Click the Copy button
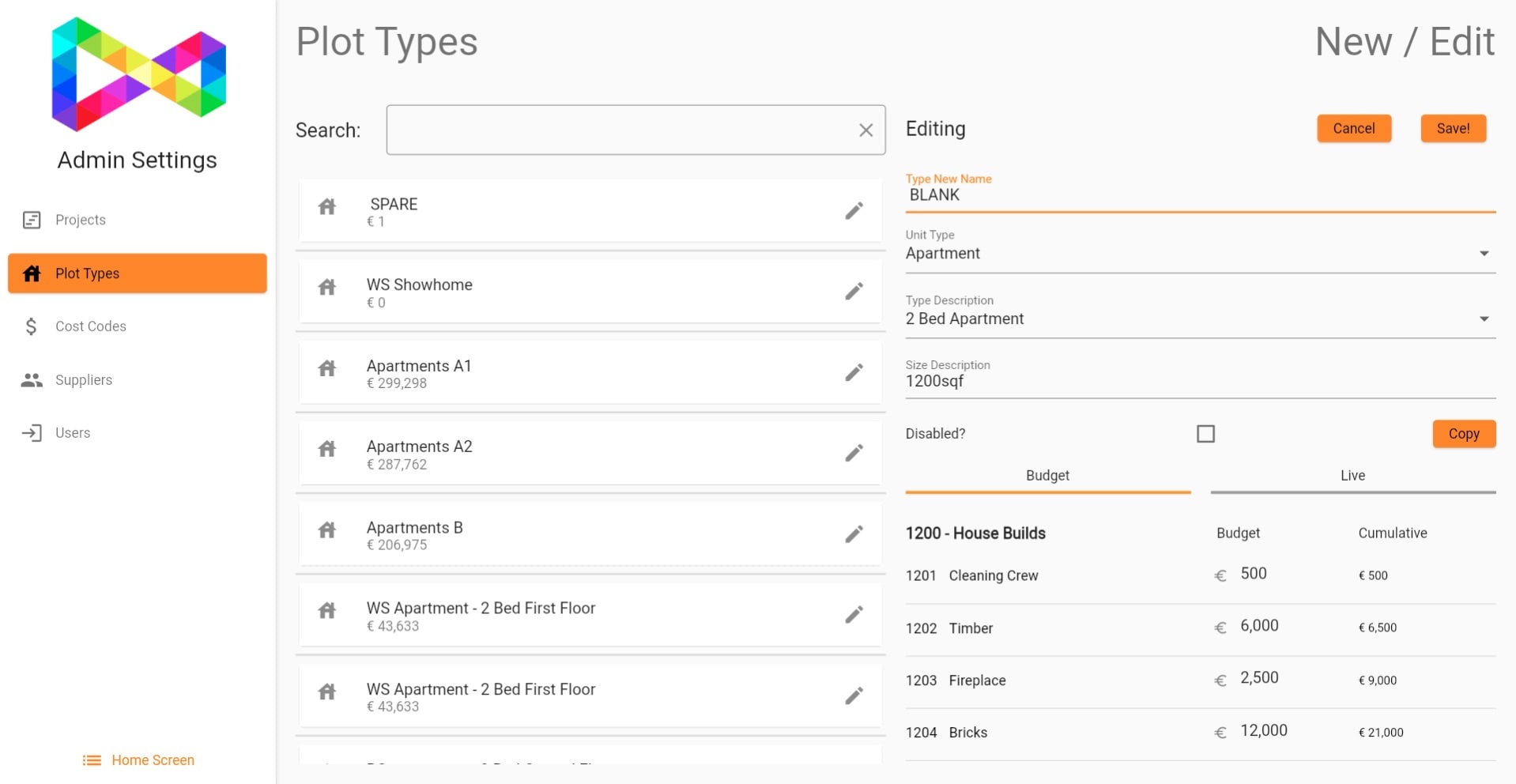The width and height of the screenshot is (1516, 784). [1463, 434]
